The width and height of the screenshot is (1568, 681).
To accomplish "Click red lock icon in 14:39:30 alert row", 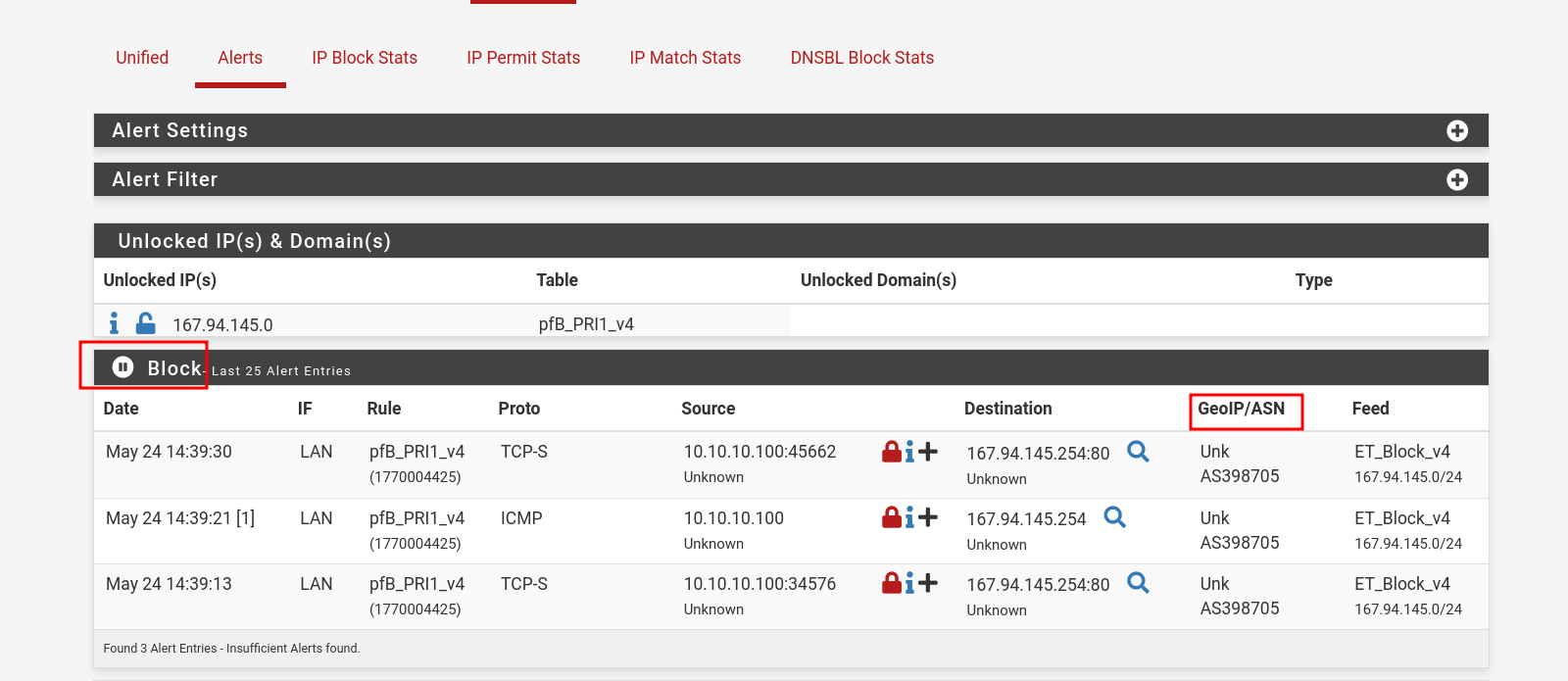I will [891, 452].
